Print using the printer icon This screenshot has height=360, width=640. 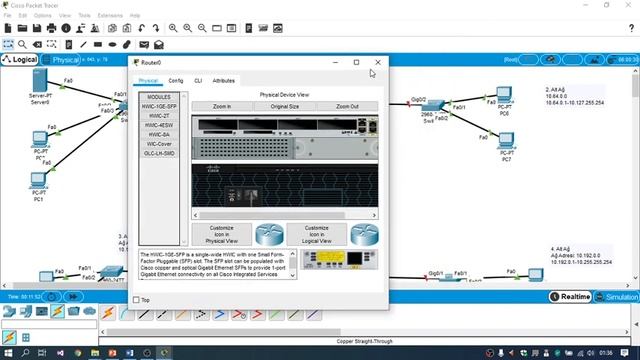[x=51, y=28]
